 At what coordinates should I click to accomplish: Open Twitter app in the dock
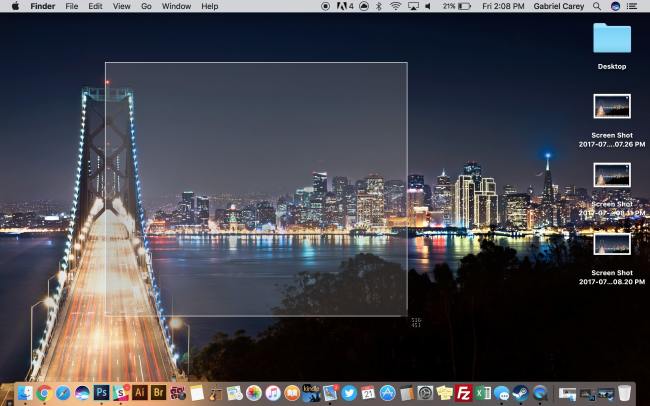coord(349,393)
